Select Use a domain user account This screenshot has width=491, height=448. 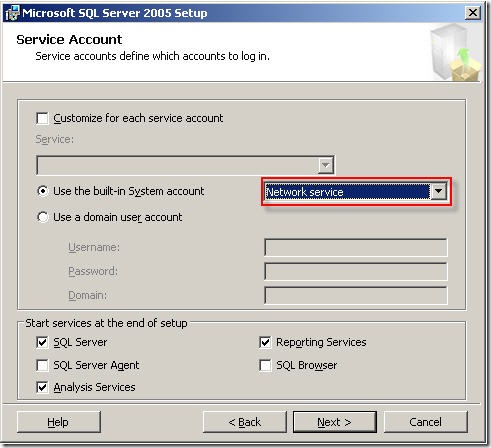(42, 217)
